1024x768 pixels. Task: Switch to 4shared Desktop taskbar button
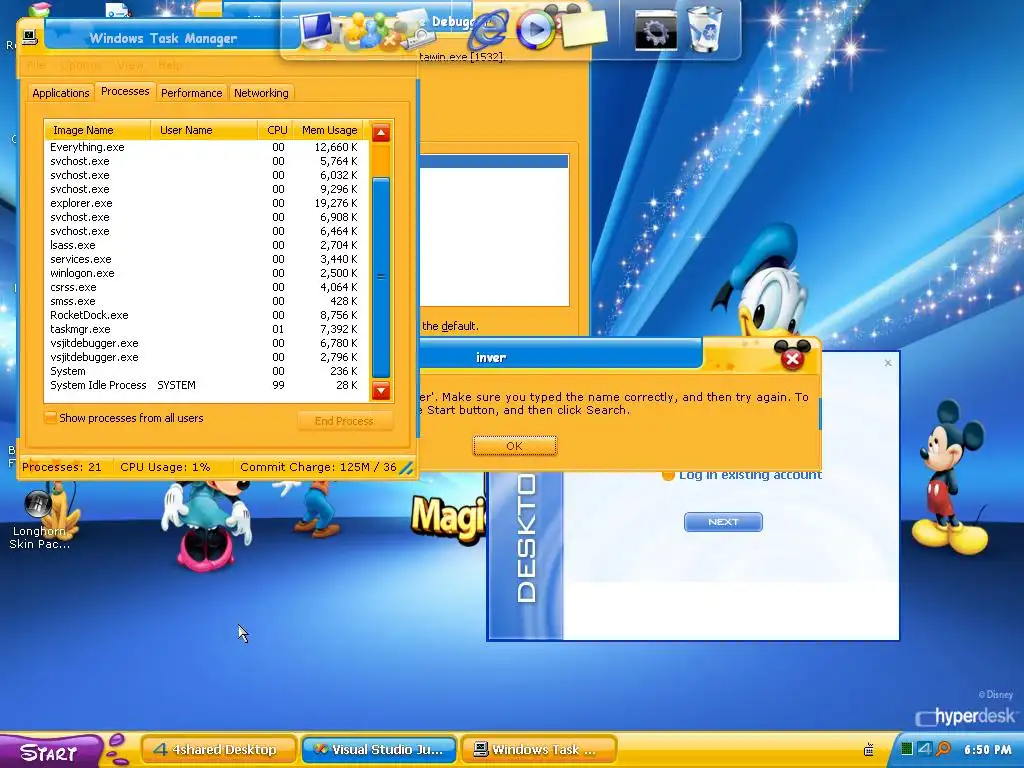coord(218,750)
